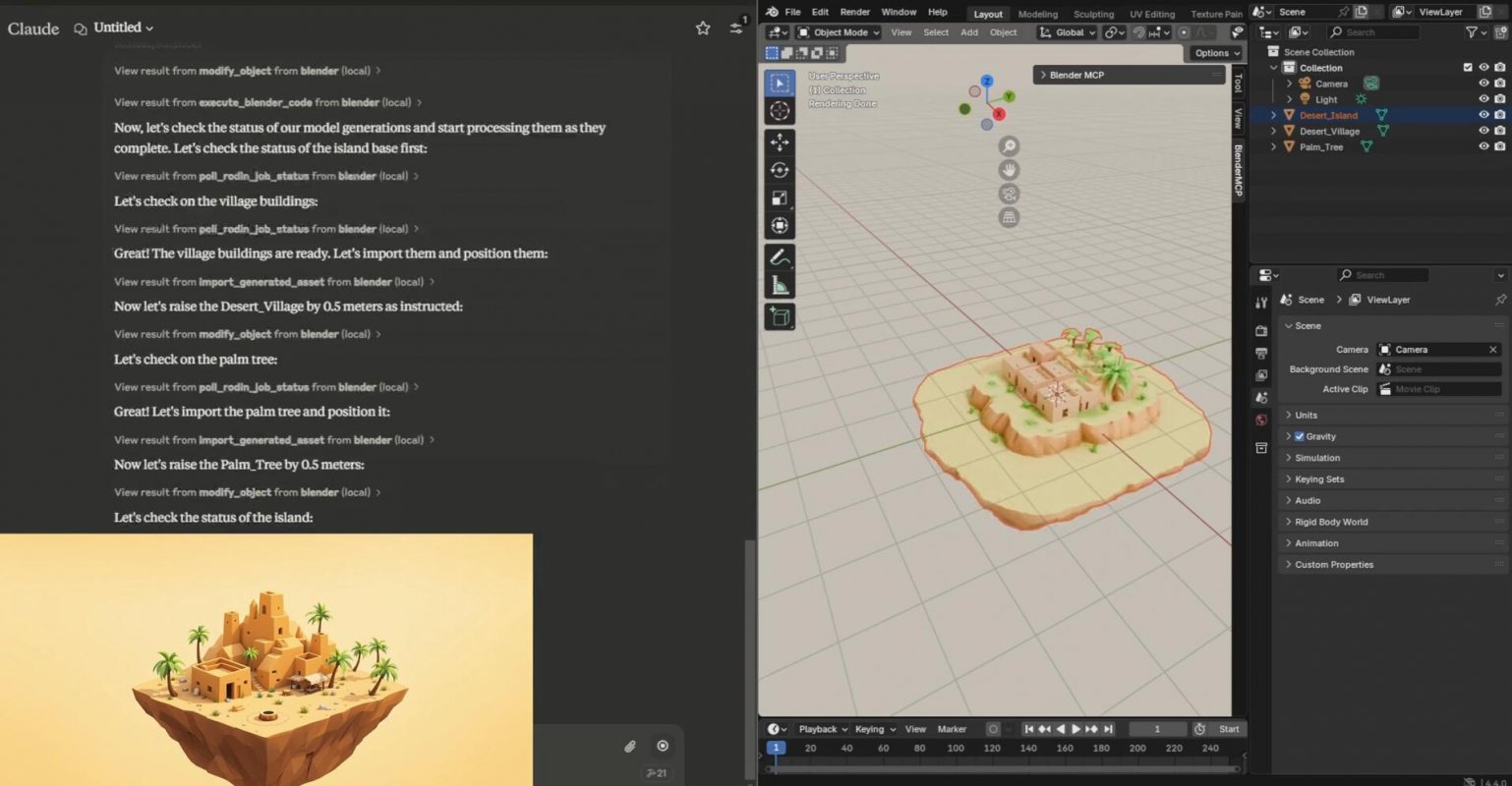This screenshot has height=786, width=1512.
Task: Select the Annotate tool in the toolbar
Action: point(779,257)
